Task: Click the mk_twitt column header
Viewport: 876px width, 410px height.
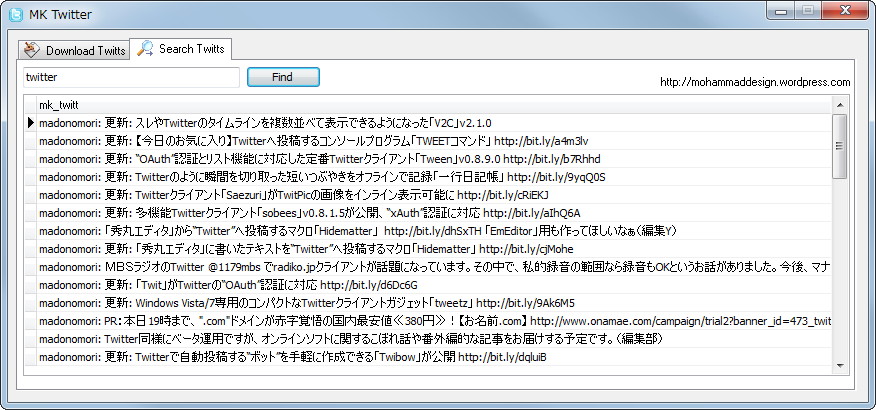Action: [434, 105]
